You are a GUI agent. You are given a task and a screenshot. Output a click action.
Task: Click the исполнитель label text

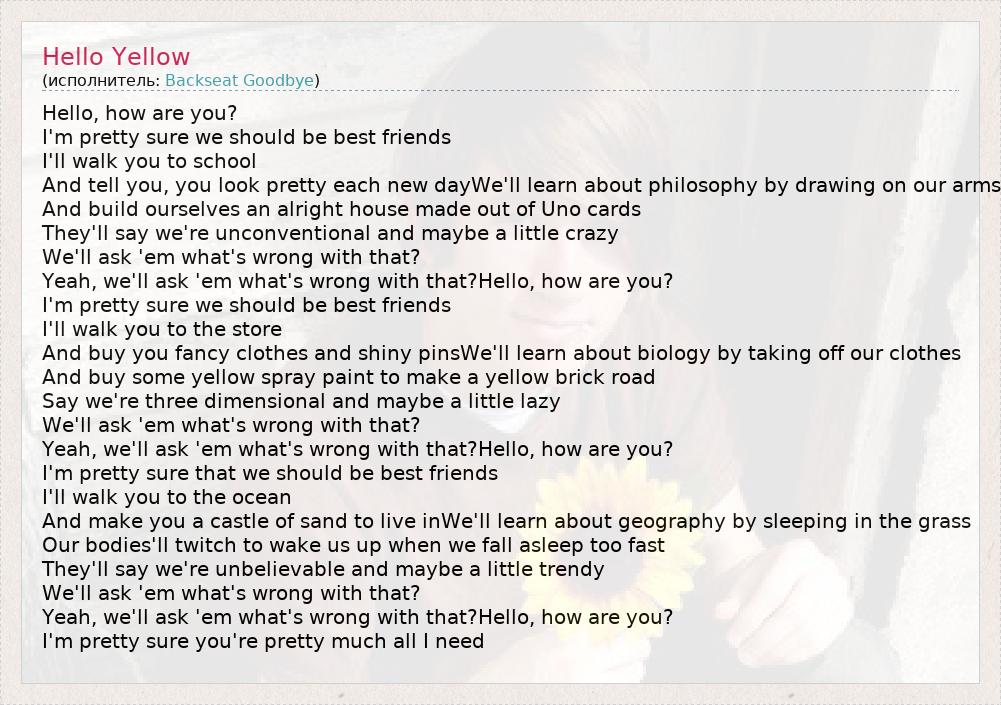coord(101,80)
